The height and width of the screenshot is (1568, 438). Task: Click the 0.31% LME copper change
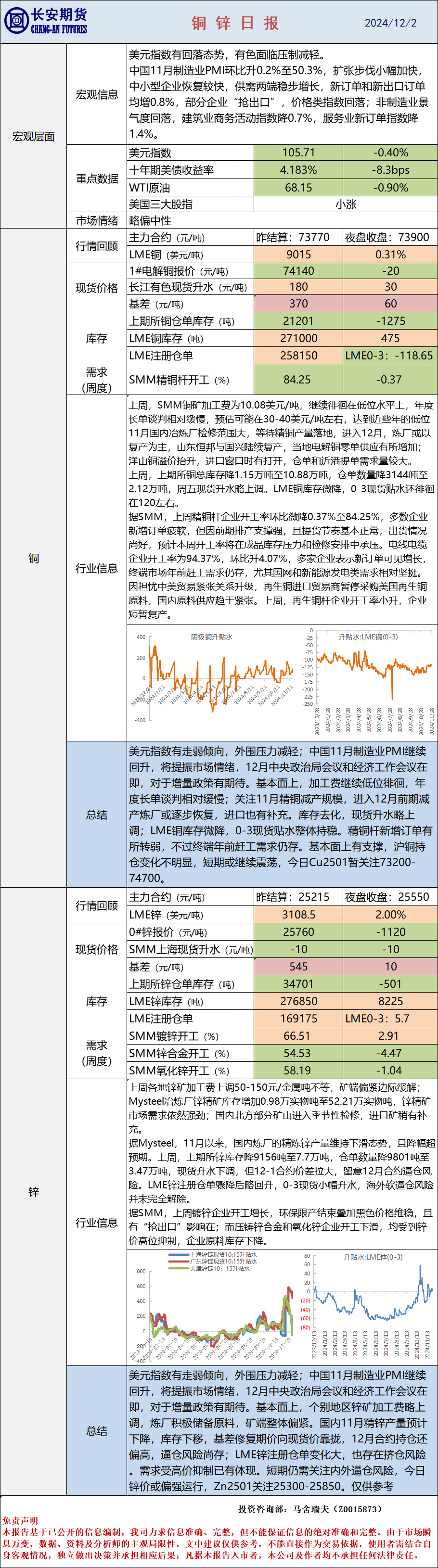[390, 255]
